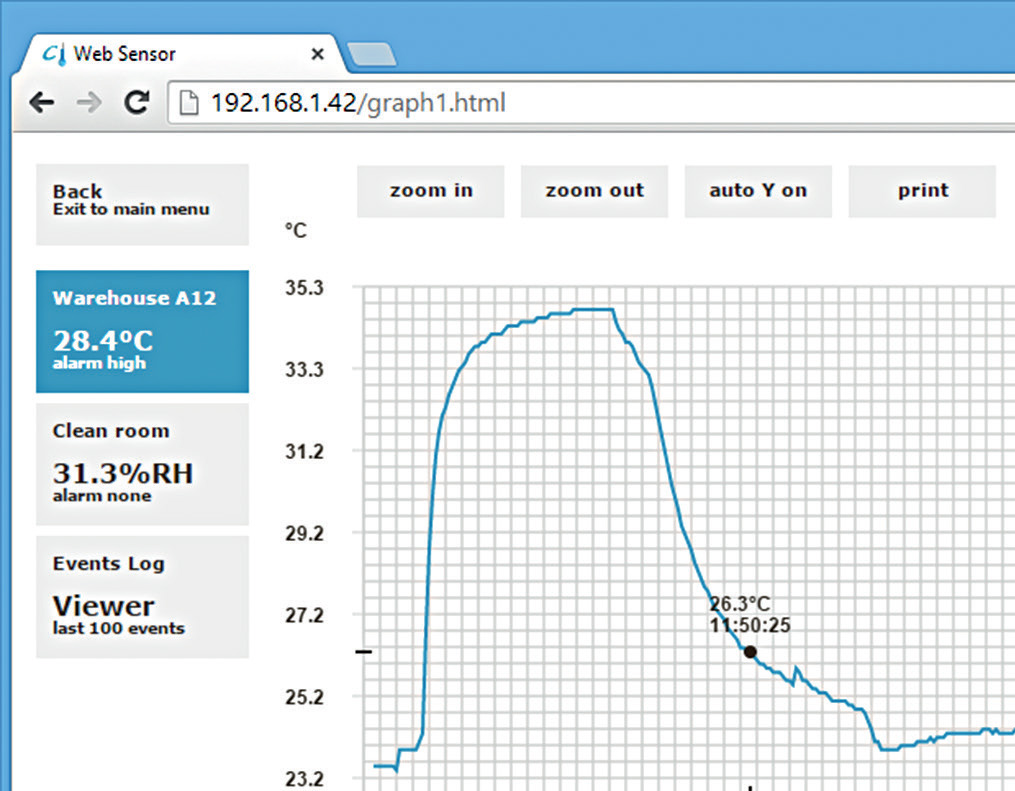Click the black data point on the curve
The width and height of the screenshot is (1015, 791).
coord(750,652)
